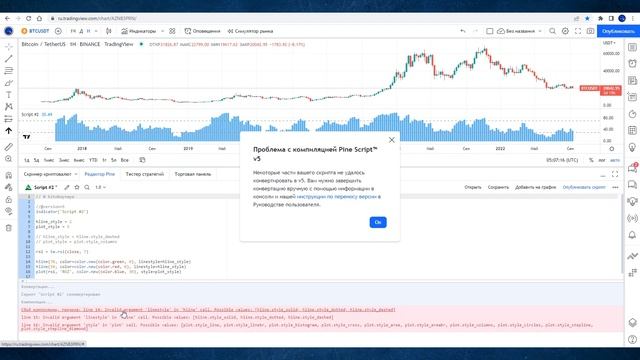Image resolution: width=640 pixels, height=360 pixels.
Task: Expand the USDT currency dropdown
Action: coord(609,43)
